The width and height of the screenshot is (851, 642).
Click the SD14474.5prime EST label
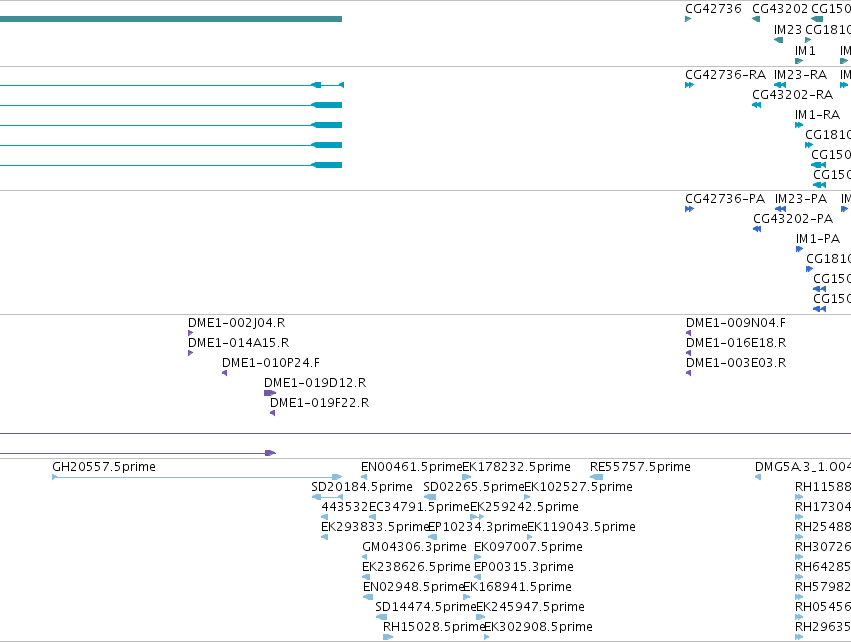[426, 607]
